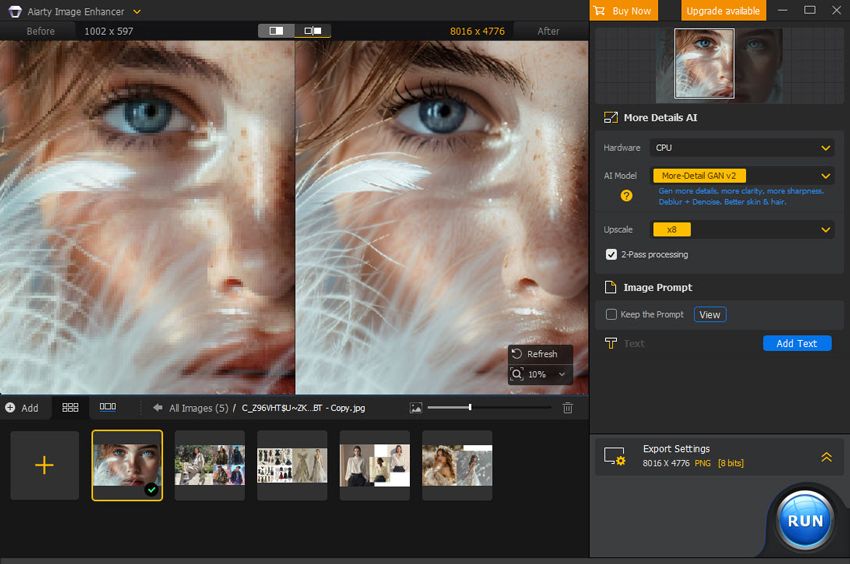Click the back arrow beside All Images
850x564 pixels.
point(158,408)
